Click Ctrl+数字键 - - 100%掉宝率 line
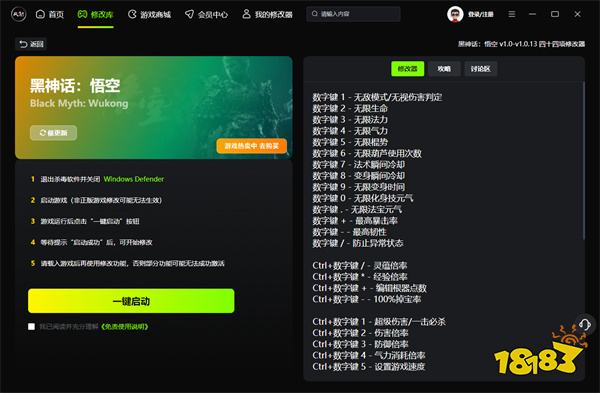600x393 pixels. click(x=367, y=299)
